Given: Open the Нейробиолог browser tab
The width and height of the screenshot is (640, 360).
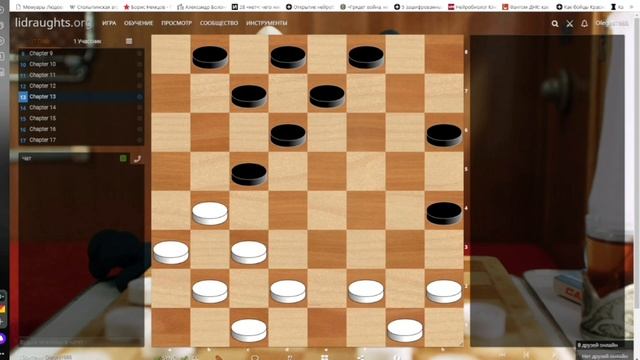Looking at the screenshot, I should 471,7.
